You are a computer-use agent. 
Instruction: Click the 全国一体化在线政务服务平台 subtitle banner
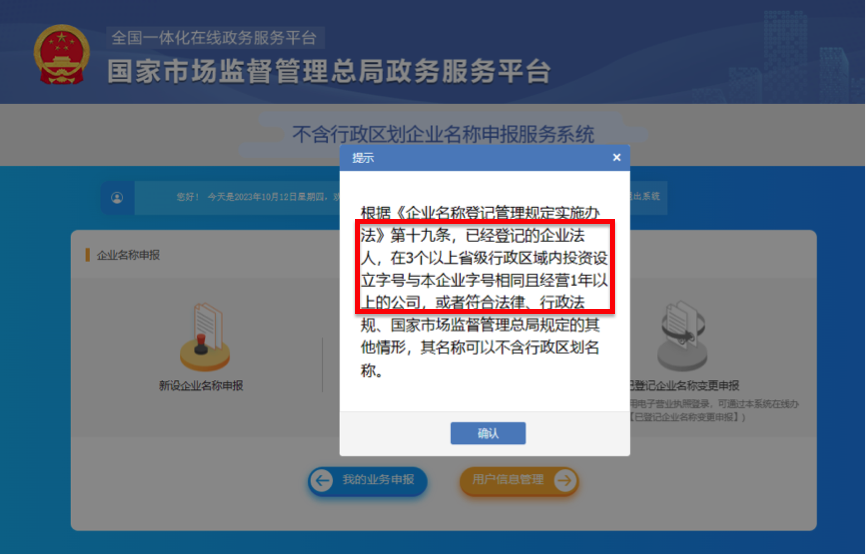pos(214,38)
